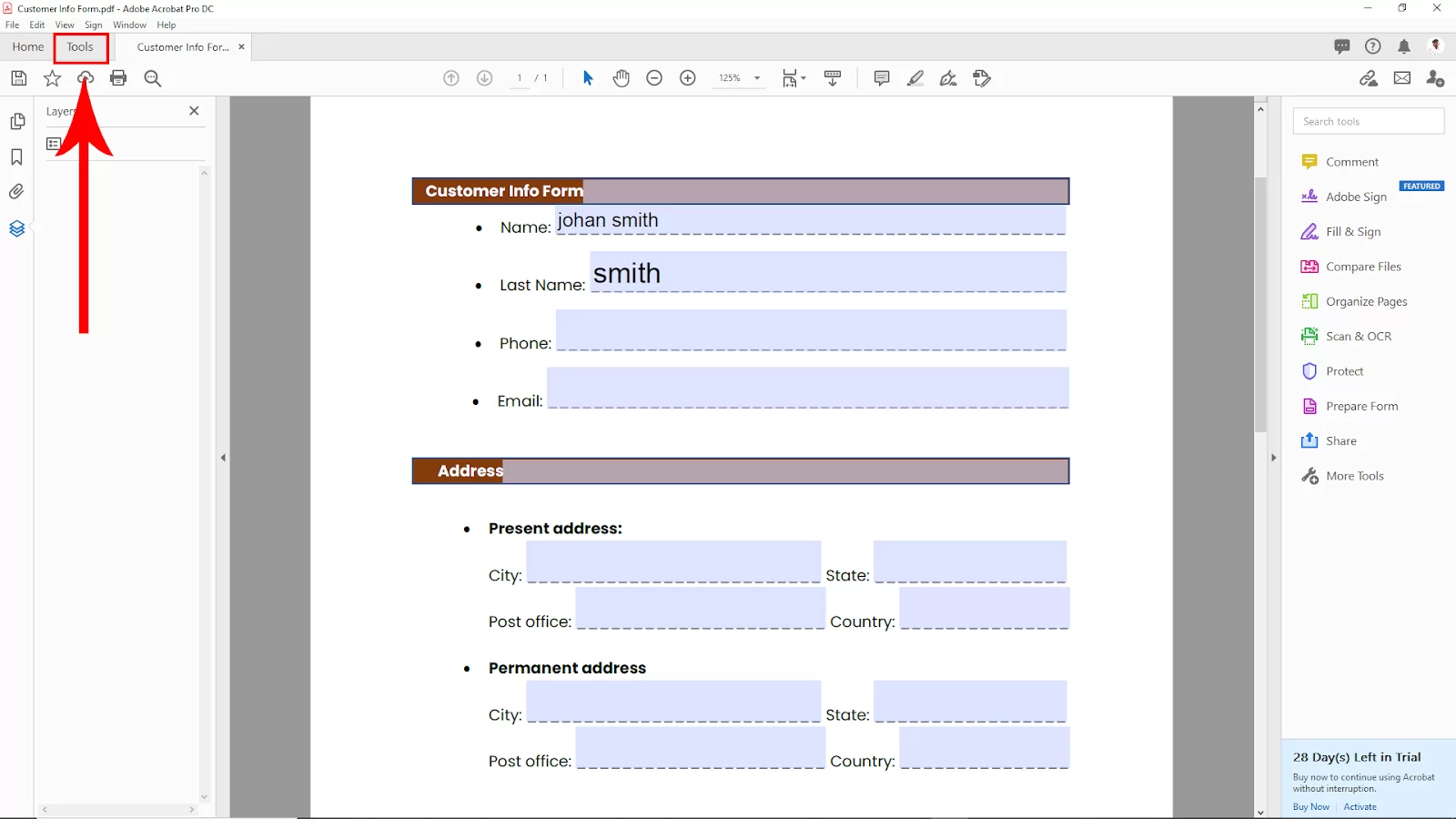Open the Fill & Sign tool
This screenshot has width=1456, height=819.
1340,232
